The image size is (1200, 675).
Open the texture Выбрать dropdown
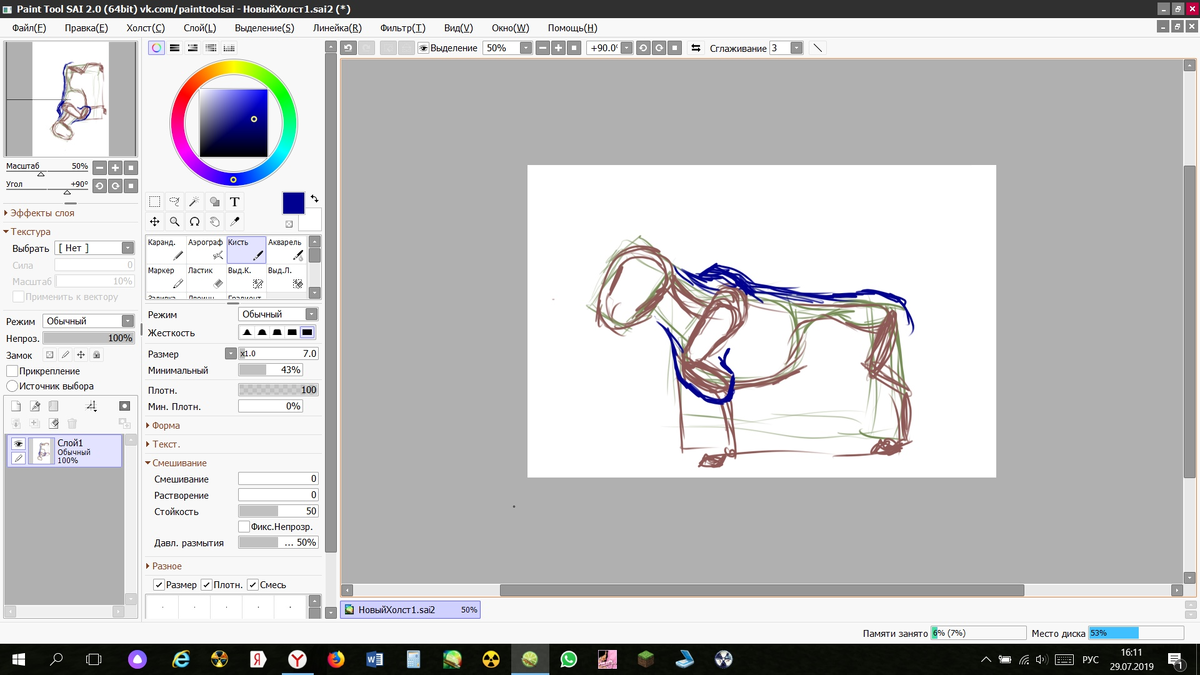pyautogui.click(x=128, y=248)
